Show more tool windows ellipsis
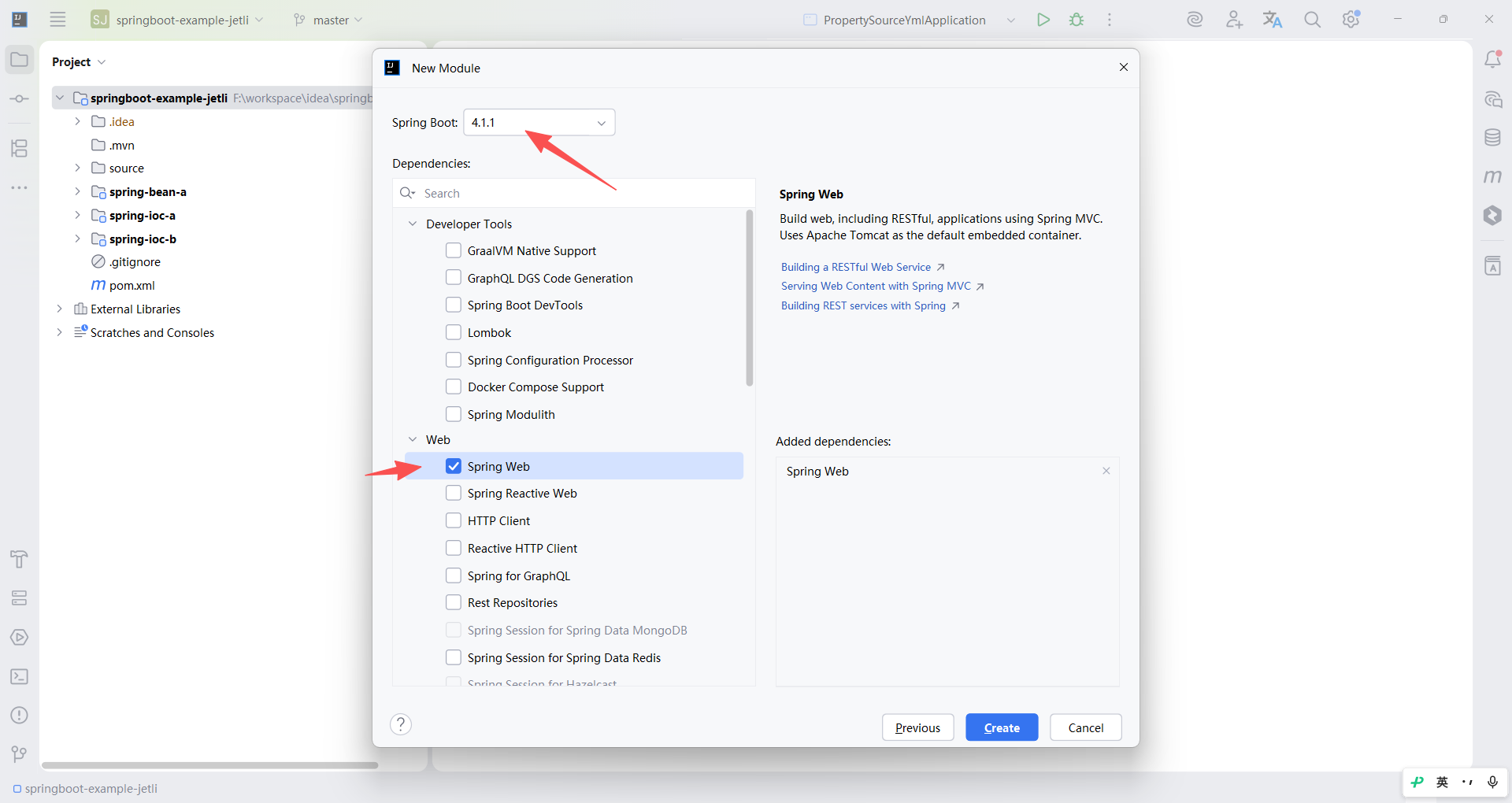Viewport: 1512px width, 803px height. pyautogui.click(x=20, y=188)
